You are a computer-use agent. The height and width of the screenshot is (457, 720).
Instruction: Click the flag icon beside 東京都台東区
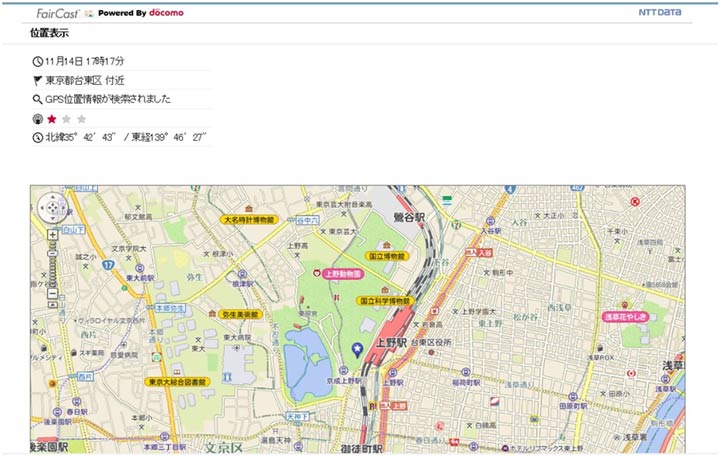tap(38, 81)
